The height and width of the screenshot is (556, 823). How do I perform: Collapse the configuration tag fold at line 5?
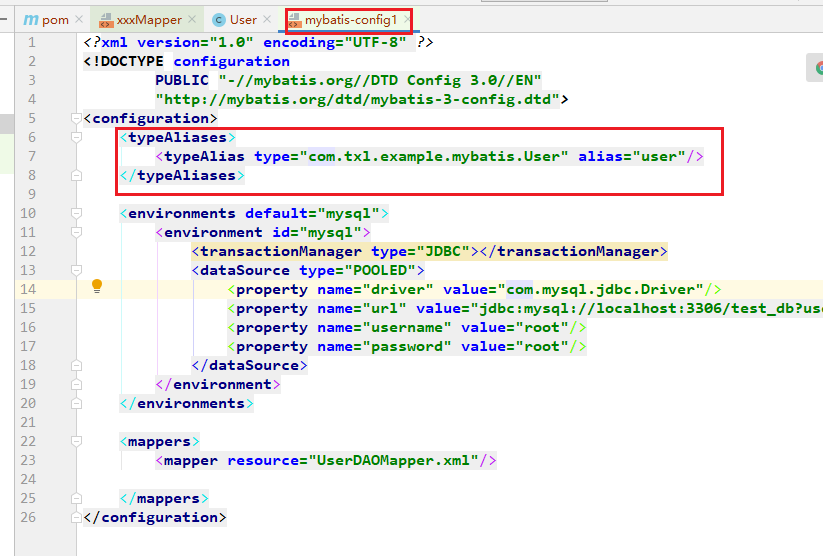pyautogui.click(x=77, y=118)
